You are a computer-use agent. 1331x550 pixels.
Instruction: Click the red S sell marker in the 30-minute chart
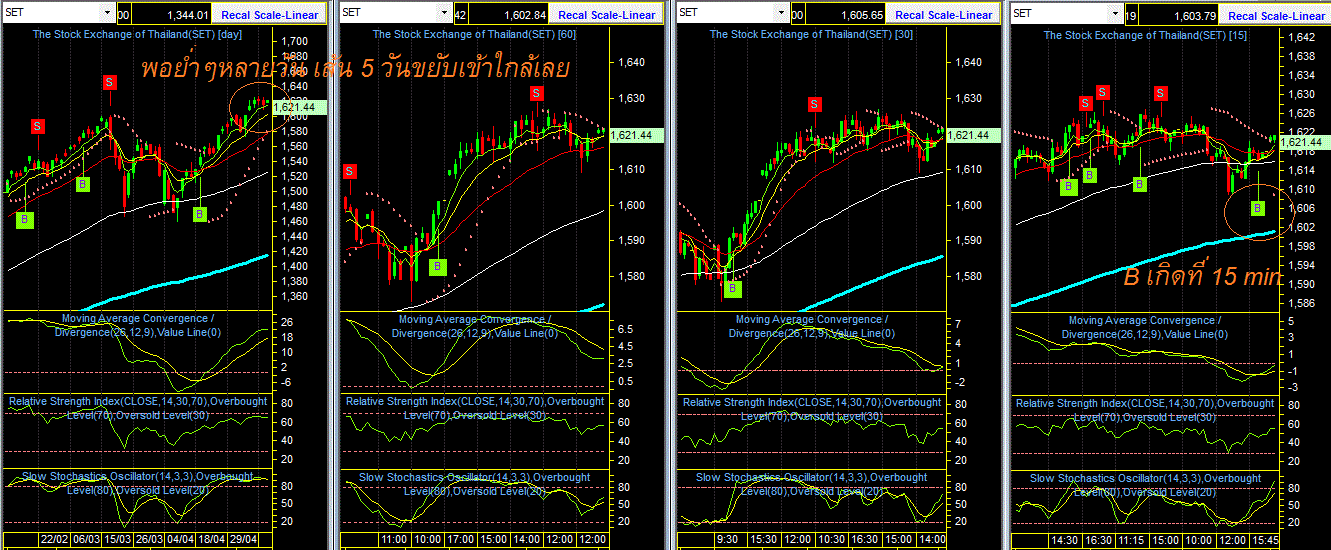(816, 104)
